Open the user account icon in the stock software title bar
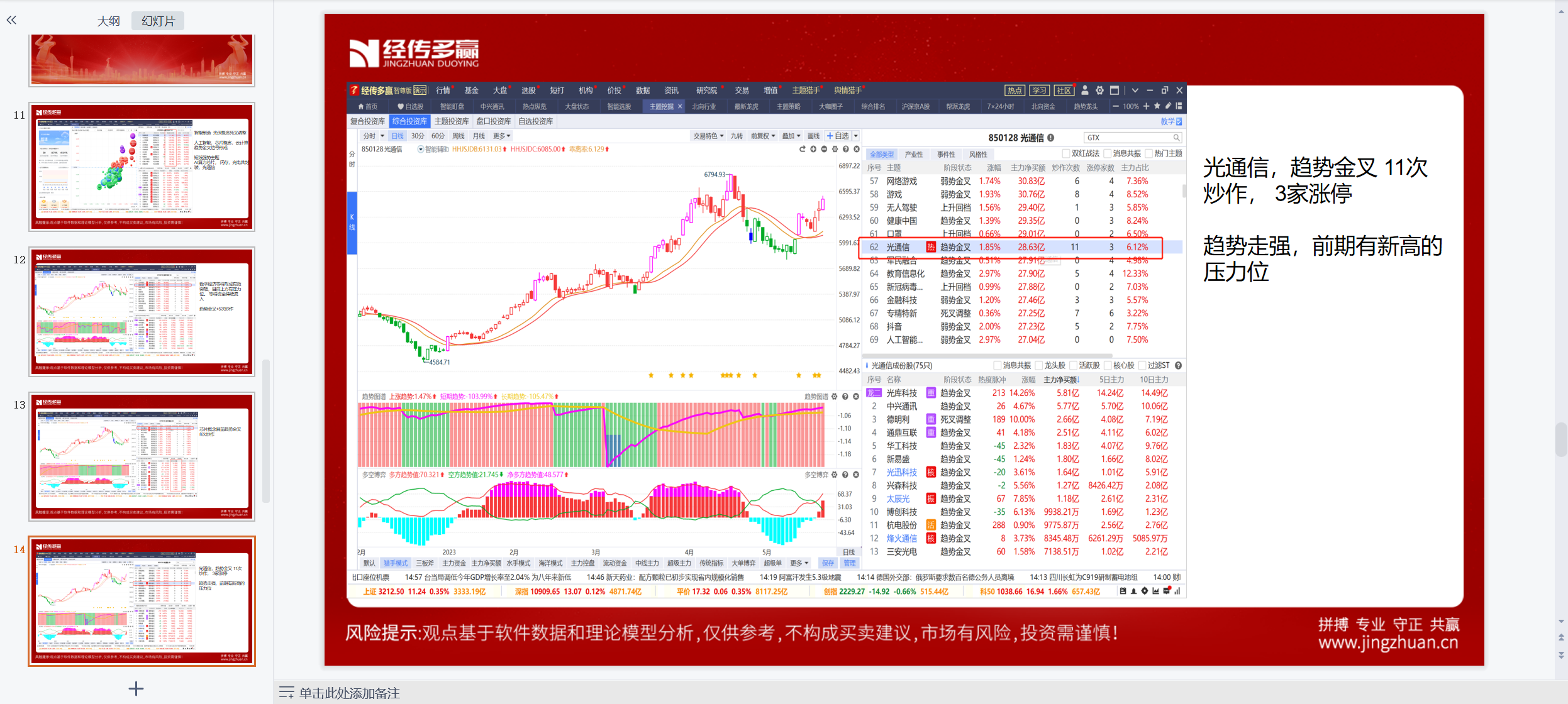 pos(1085,90)
